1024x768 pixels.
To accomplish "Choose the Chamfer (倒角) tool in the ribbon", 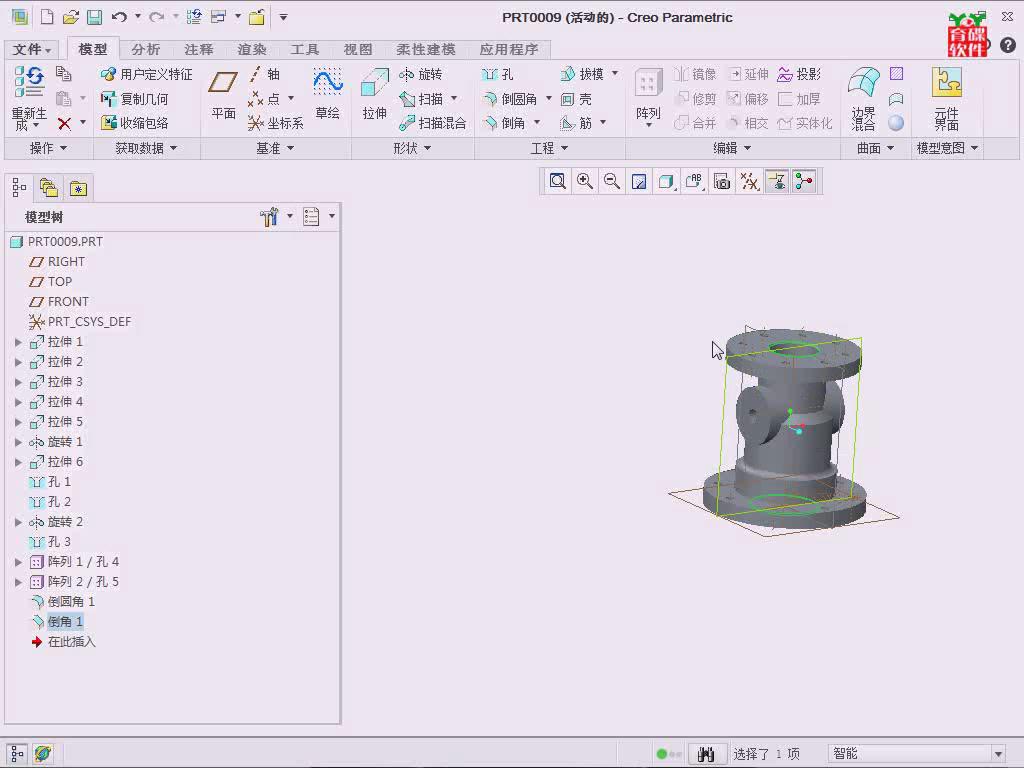I will click(x=504, y=123).
